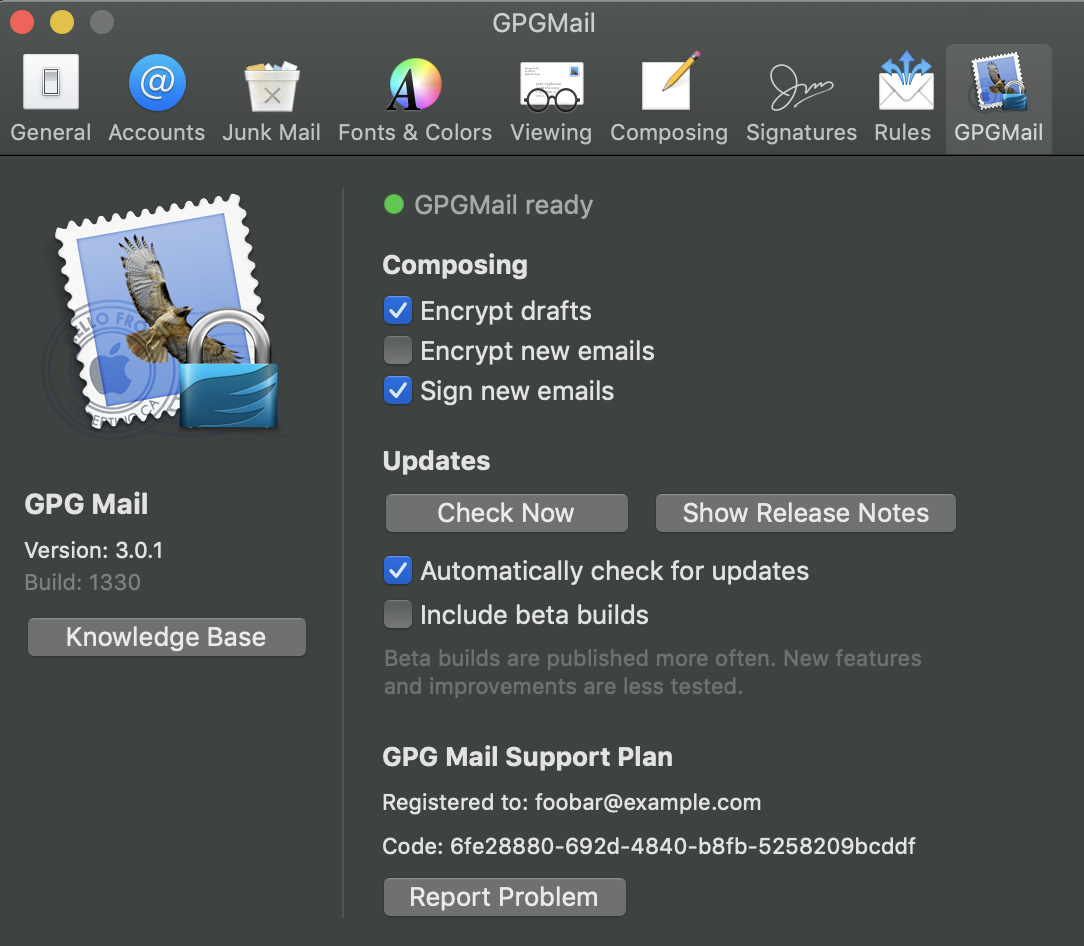Click the green GPGMail ready status dot
Viewport: 1084px width, 946px height.
394,204
